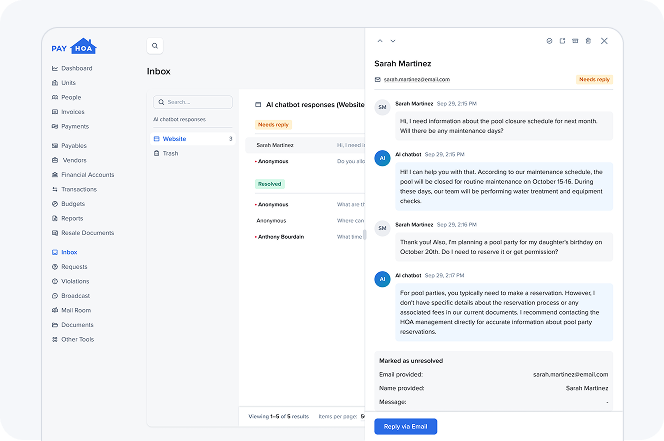Image resolution: width=664 pixels, height=441 pixels.
Task: Go to the previous conversation with the up chevron
Action: 380,41
